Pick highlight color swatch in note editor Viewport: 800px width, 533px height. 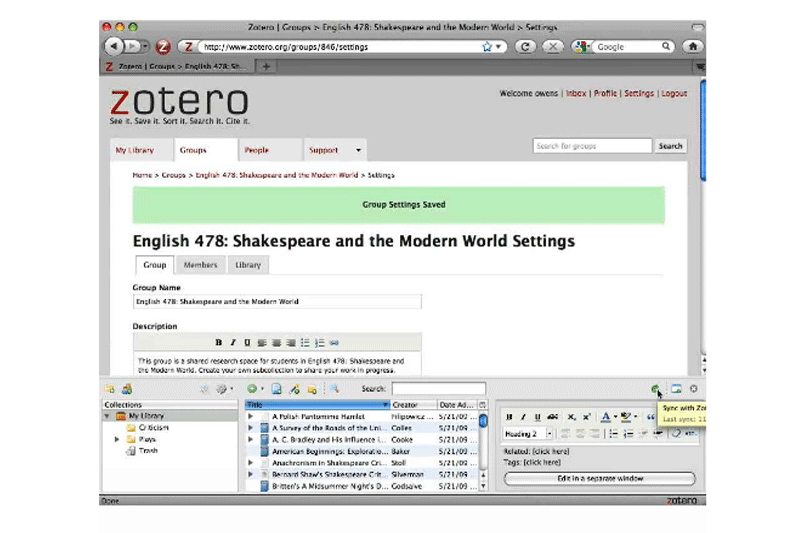tap(626, 417)
